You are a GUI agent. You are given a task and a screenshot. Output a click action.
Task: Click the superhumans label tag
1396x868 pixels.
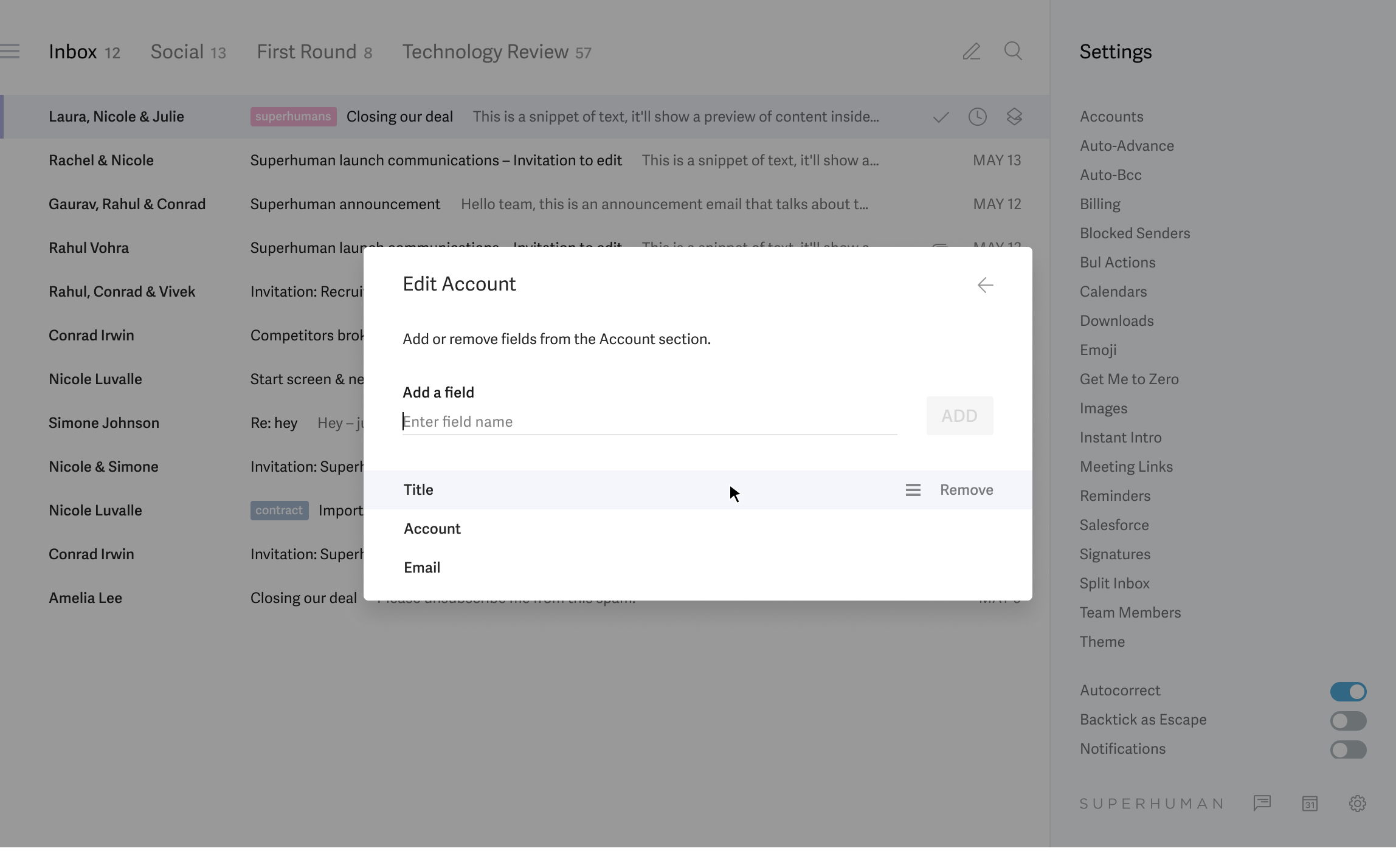pos(293,117)
